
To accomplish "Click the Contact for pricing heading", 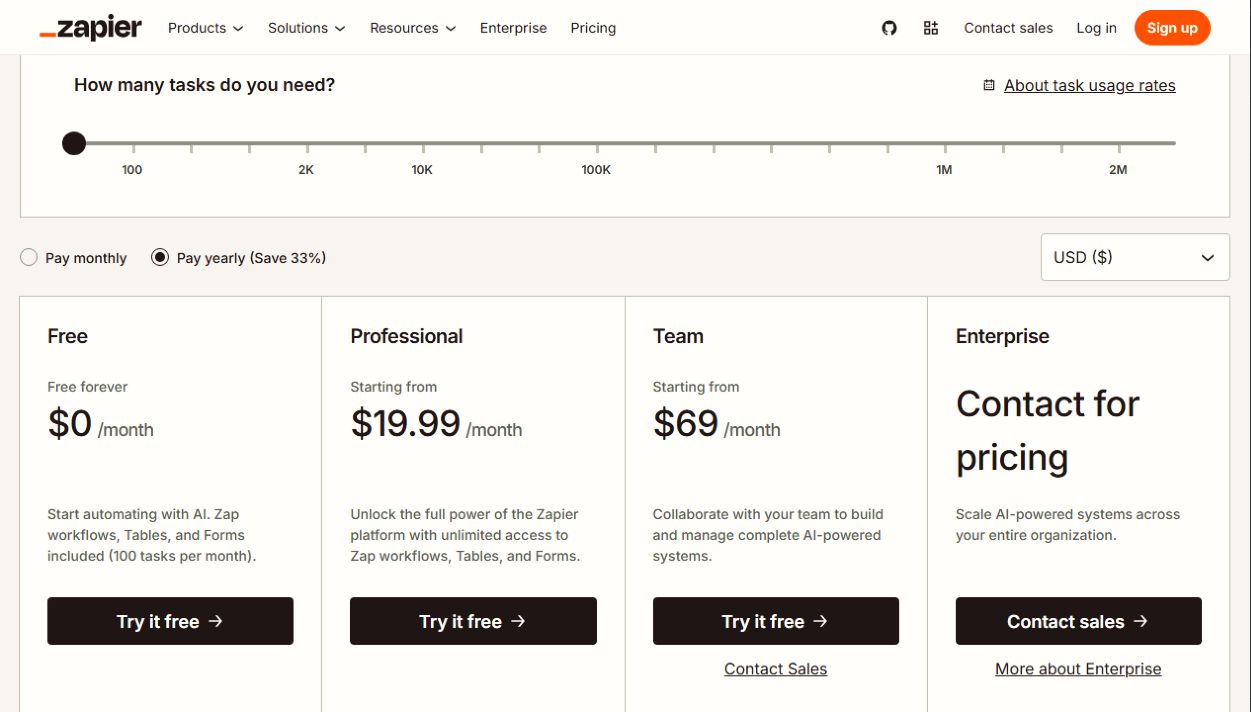I will click(x=1048, y=430).
